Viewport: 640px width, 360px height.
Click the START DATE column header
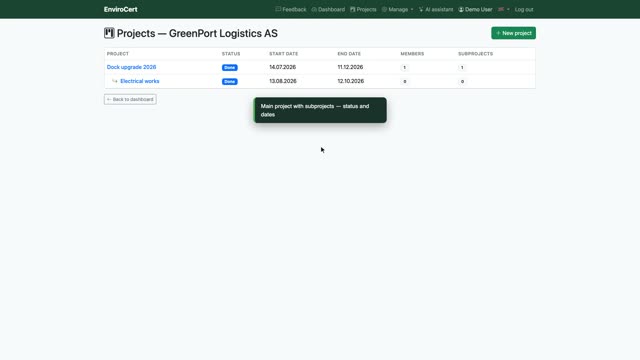pyautogui.click(x=284, y=54)
